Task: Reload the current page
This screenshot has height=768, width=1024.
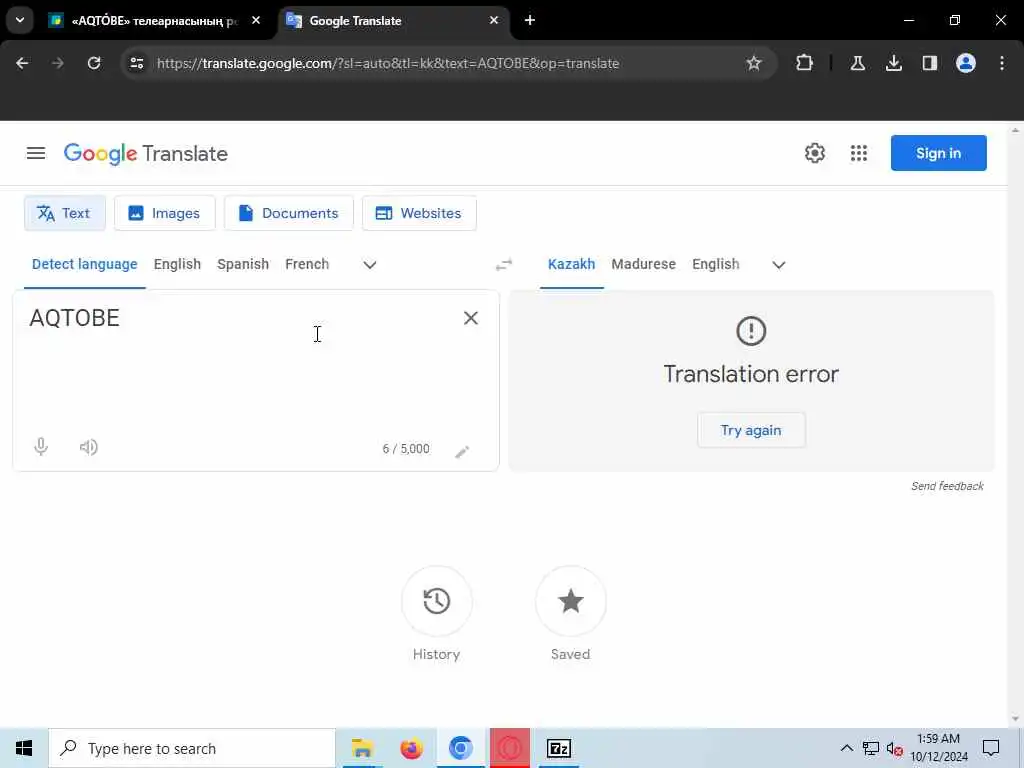Action: tap(94, 63)
